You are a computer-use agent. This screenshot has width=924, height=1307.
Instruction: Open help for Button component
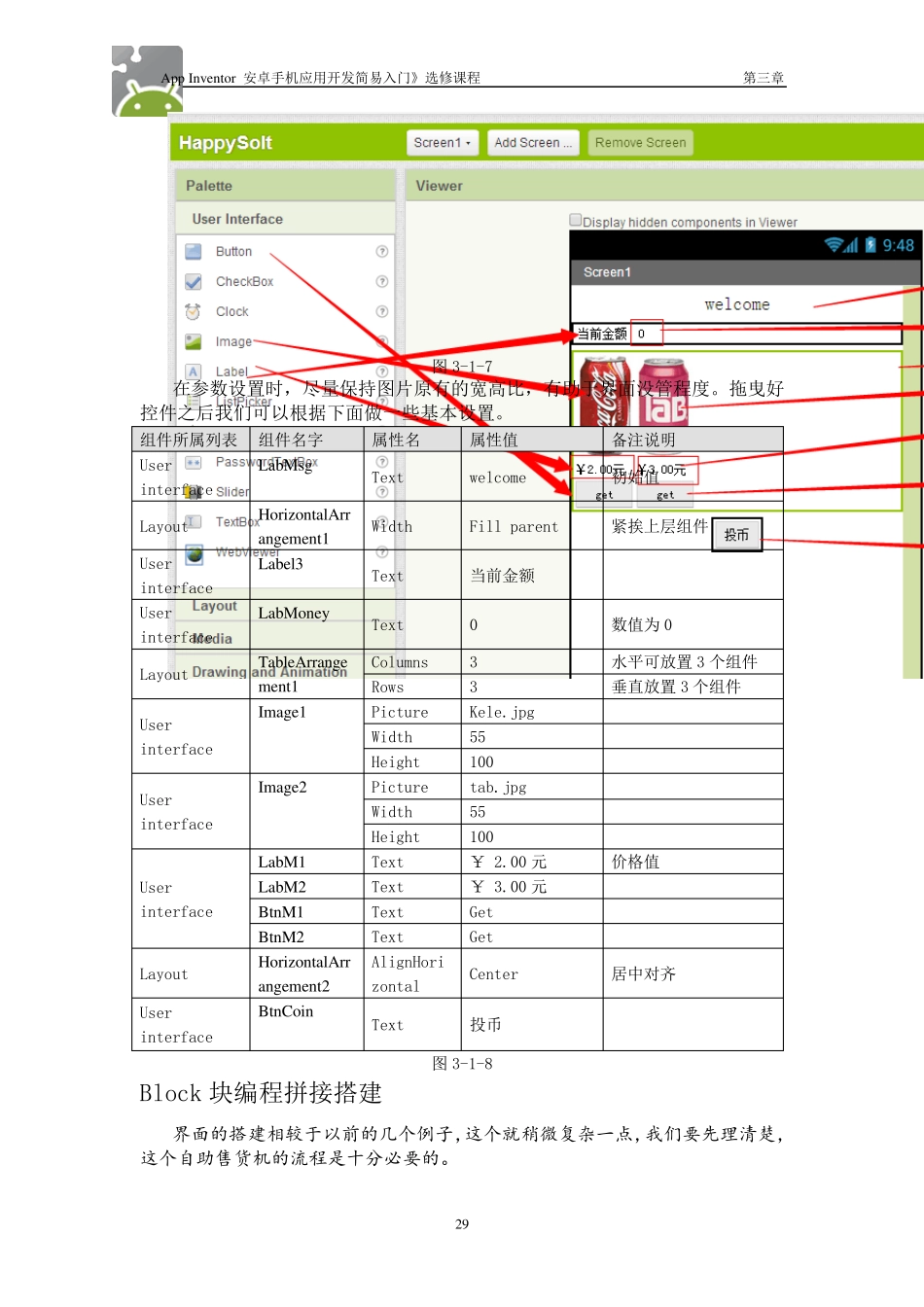click(382, 252)
